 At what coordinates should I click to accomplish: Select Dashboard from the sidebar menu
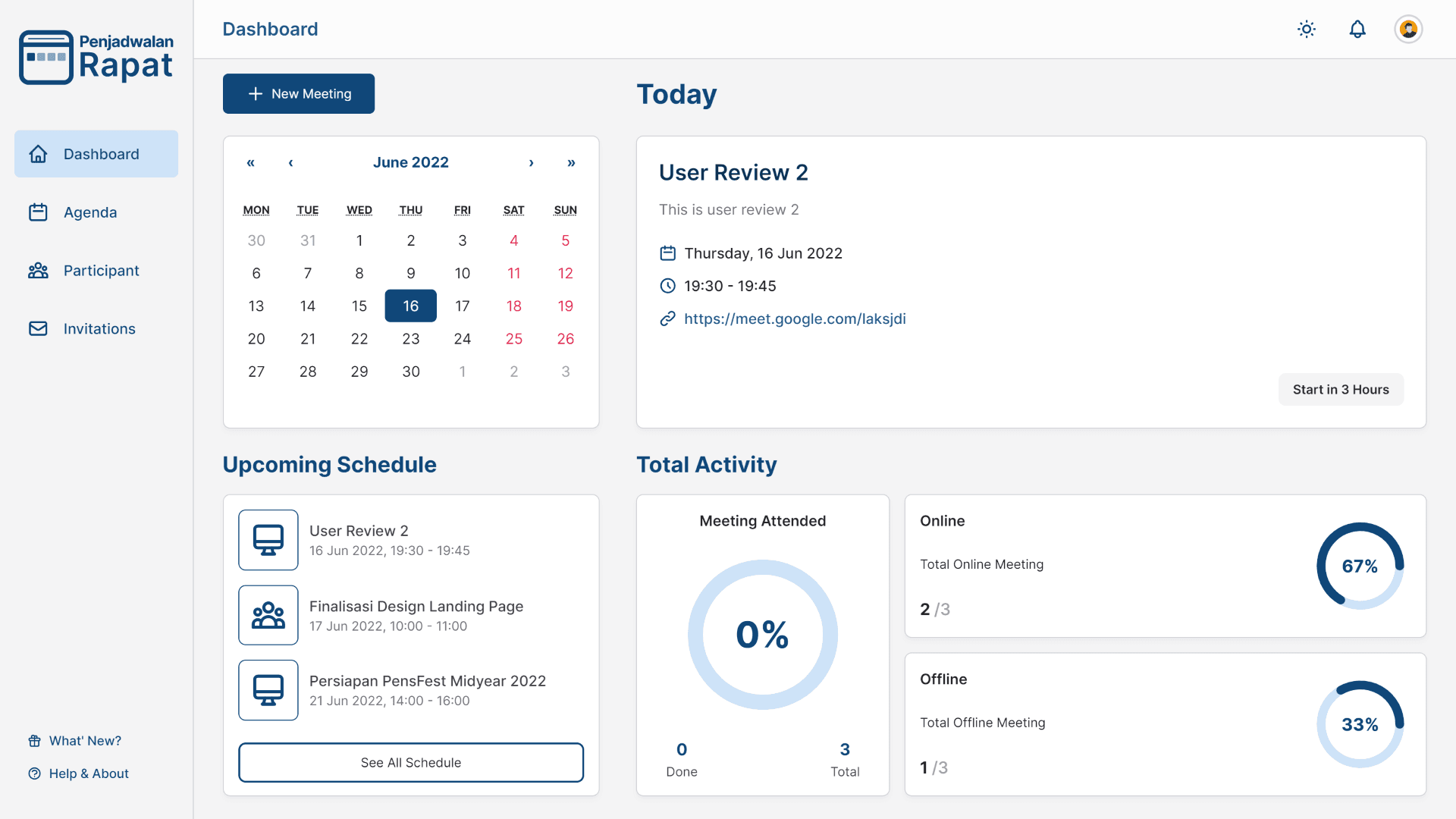coord(96,153)
